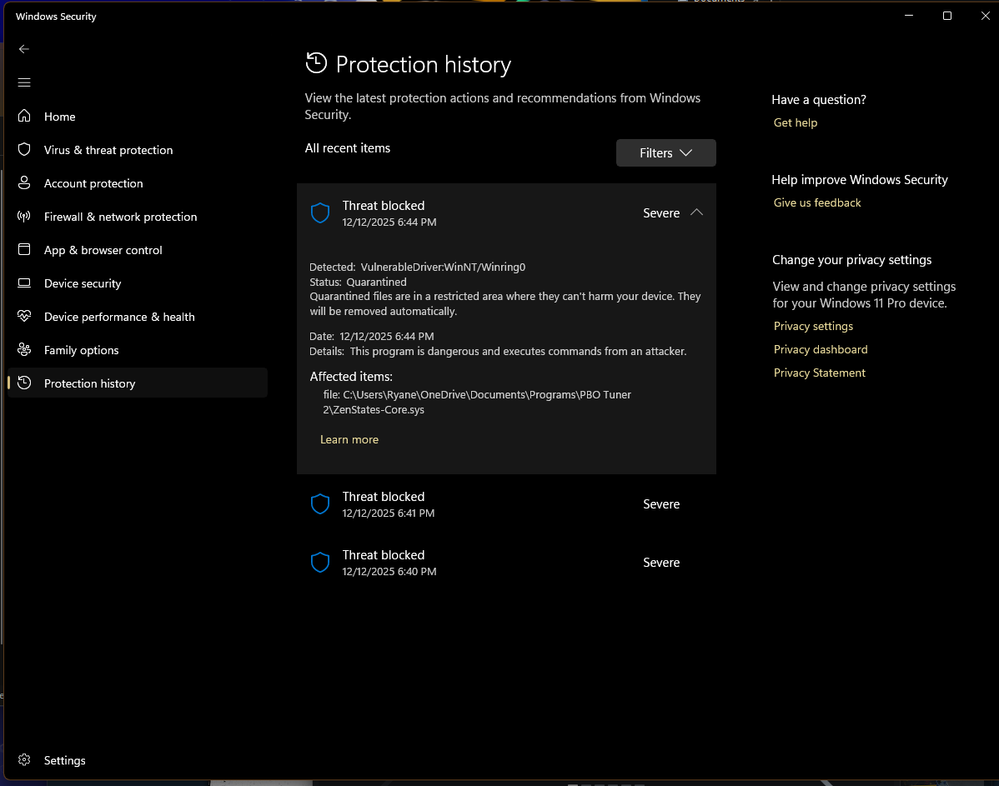Click the Severe label of 6:44 PM threat
Screen dimensions: 999x786
pyautogui.click(x=661, y=213)
